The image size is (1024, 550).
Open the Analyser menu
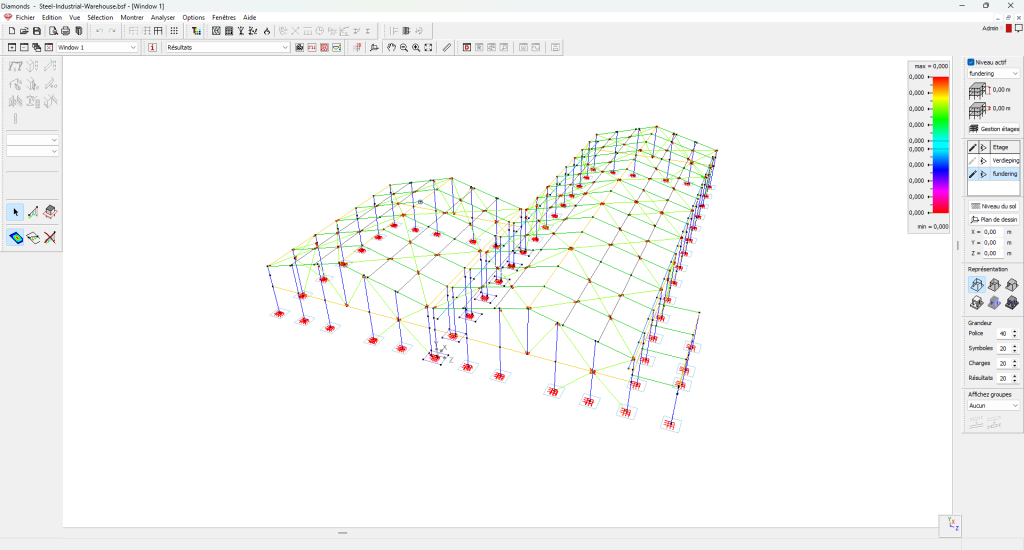tap(162, 17)
